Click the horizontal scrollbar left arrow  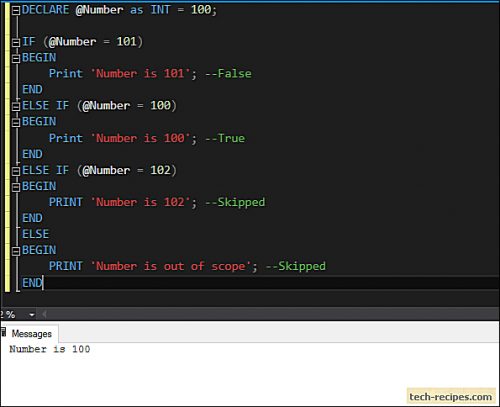44,314
